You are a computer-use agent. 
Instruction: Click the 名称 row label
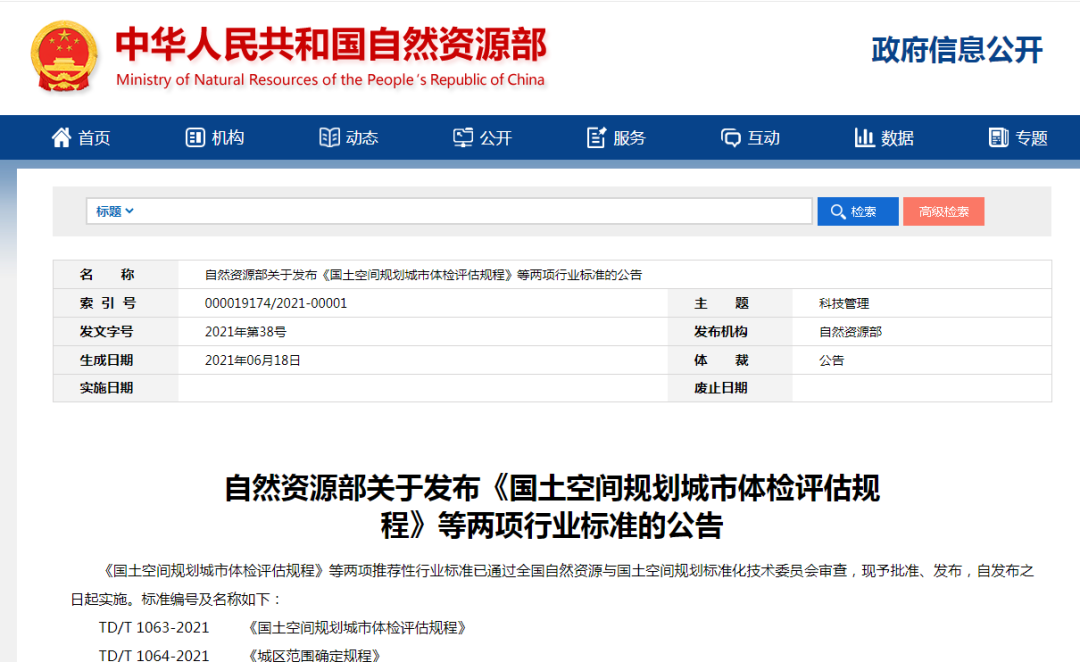[x=107, y=275]
